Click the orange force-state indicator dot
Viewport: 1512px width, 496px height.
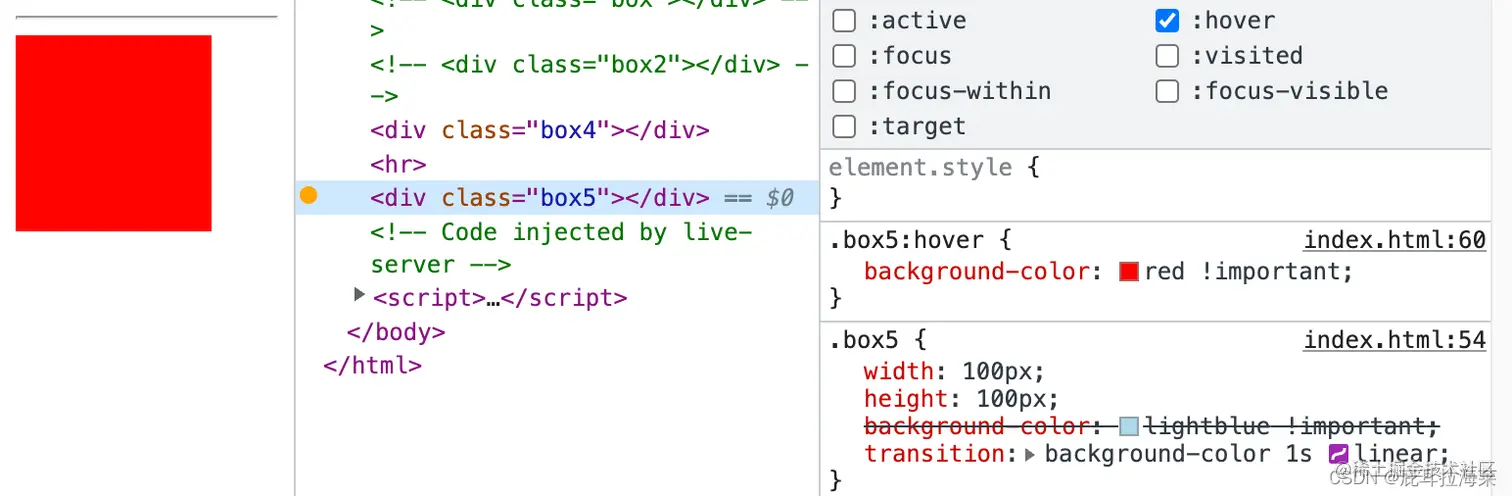[308, 196]
